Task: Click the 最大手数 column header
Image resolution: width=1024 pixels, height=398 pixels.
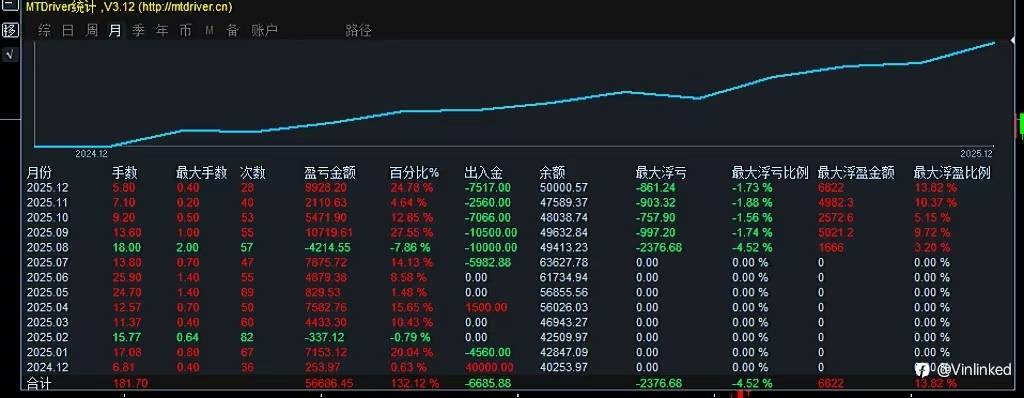Action: click(x=201, y=173)
